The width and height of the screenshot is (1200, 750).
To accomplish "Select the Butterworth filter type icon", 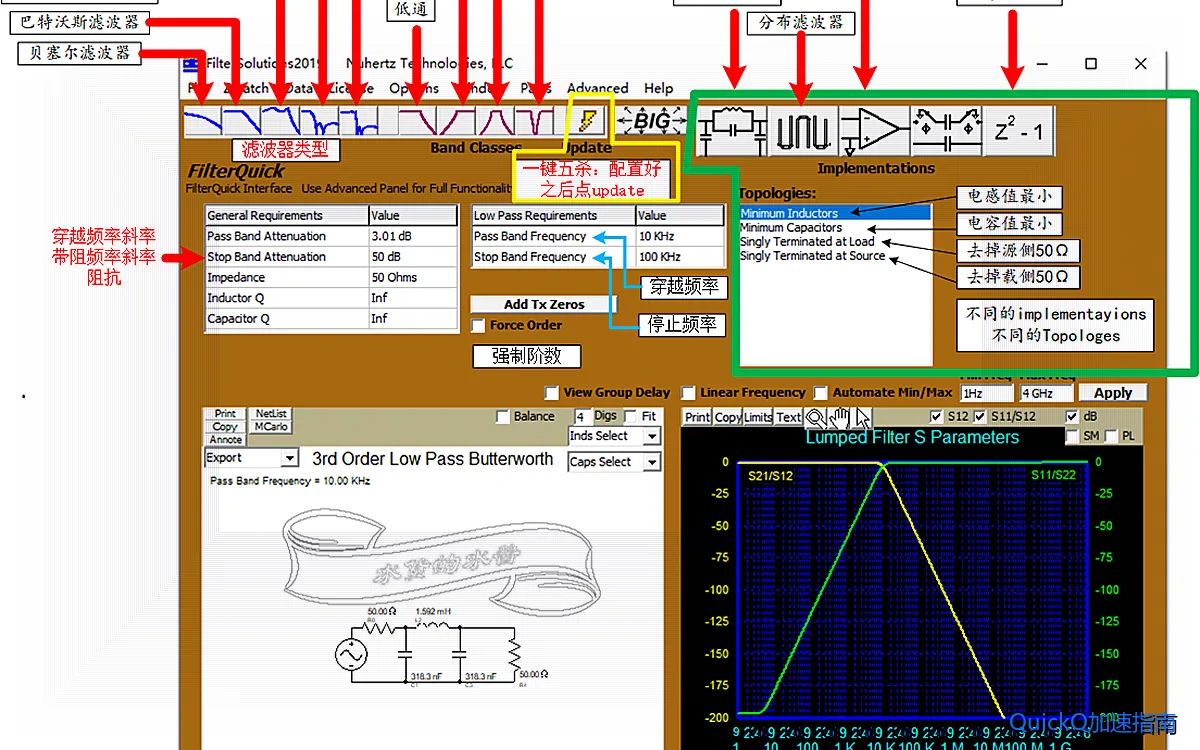I will [x=241, y=121].
